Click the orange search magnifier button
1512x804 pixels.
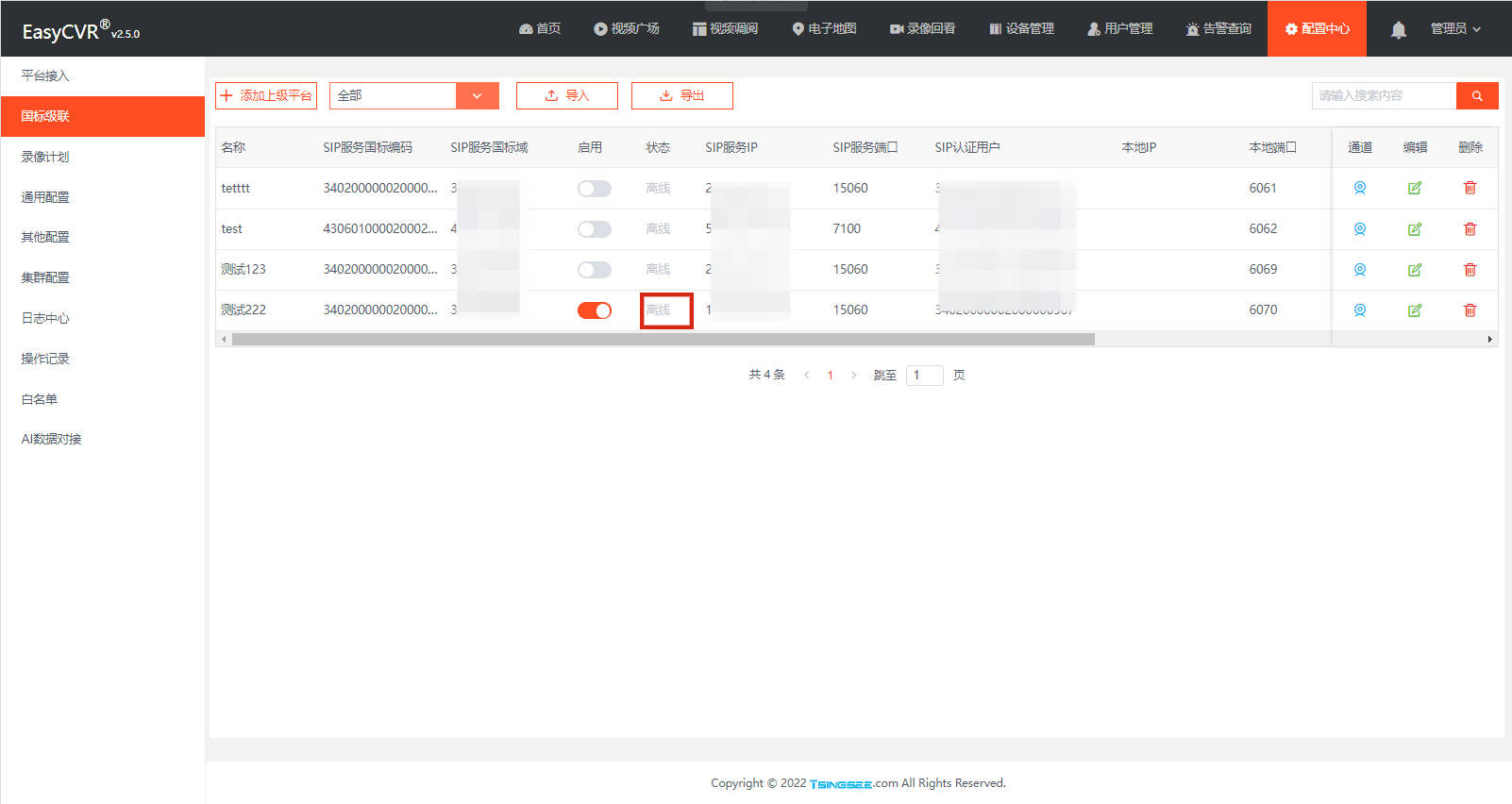click(1477, 95)
